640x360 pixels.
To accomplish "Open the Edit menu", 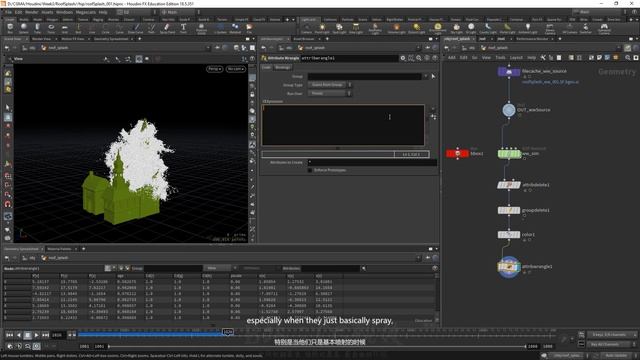I will 18,12.
